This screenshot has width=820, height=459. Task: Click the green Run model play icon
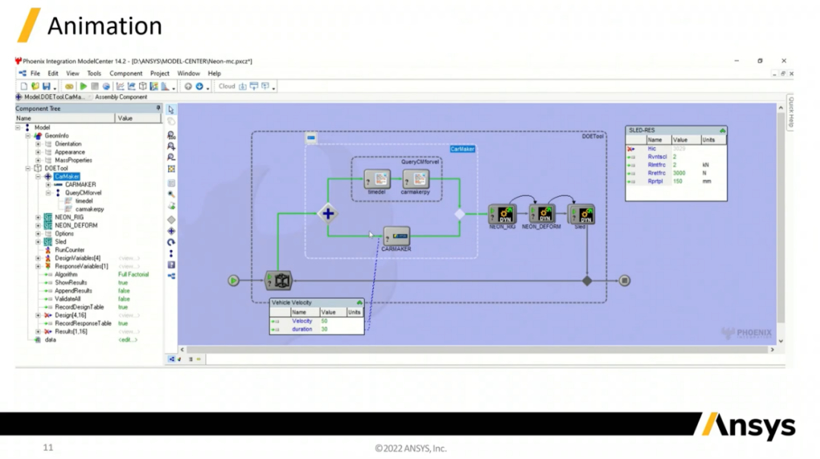(83, 86)
